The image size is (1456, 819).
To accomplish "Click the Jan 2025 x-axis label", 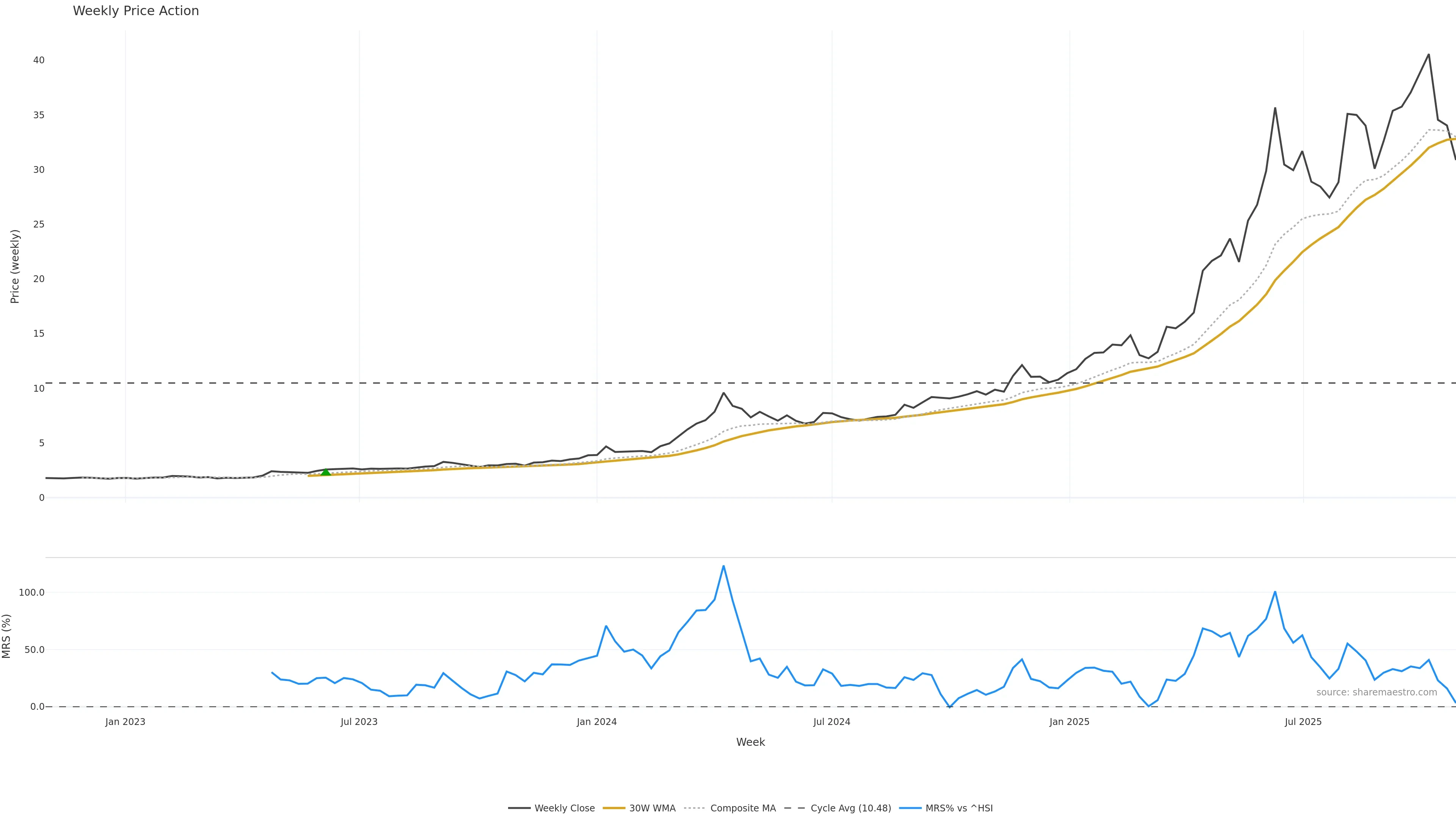I will click(x=1069, y=722).
